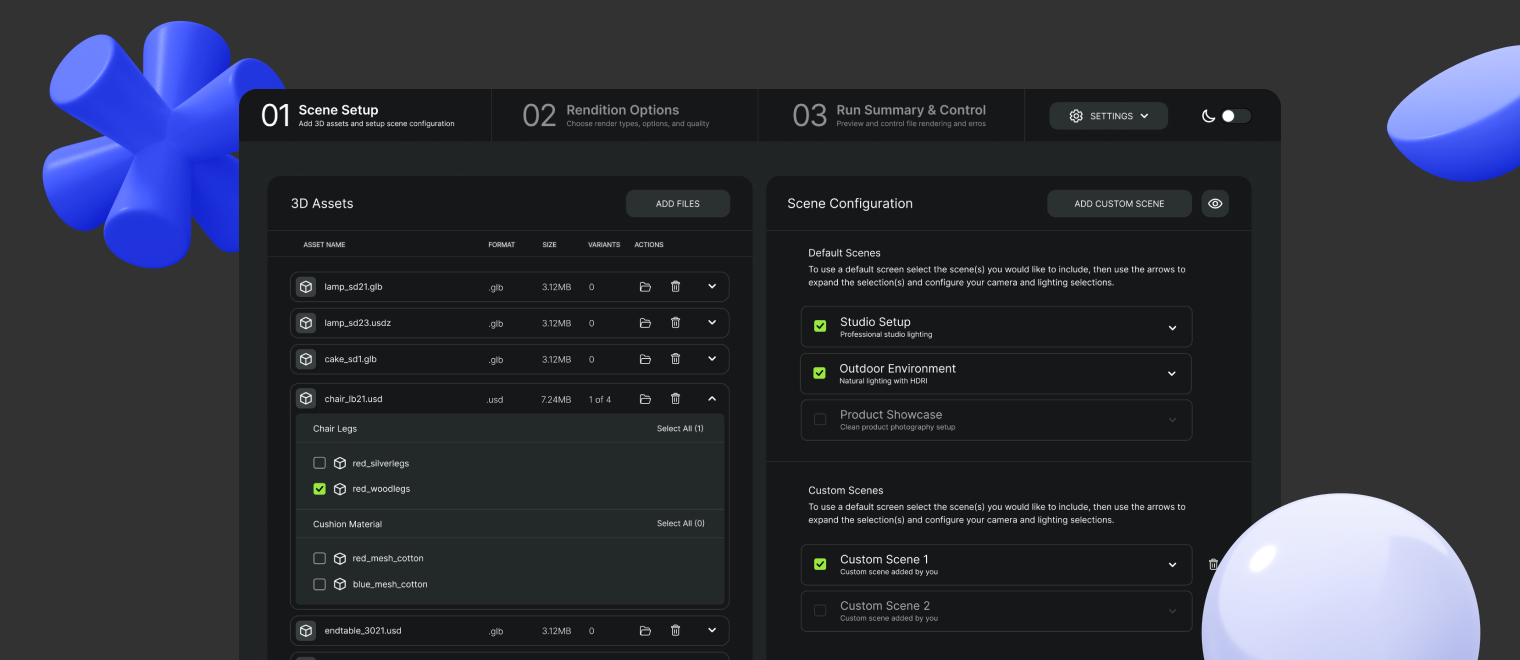Collapse the chair_lb21.usd variants list
This screenshot has width=1520, height=660.
712,399
